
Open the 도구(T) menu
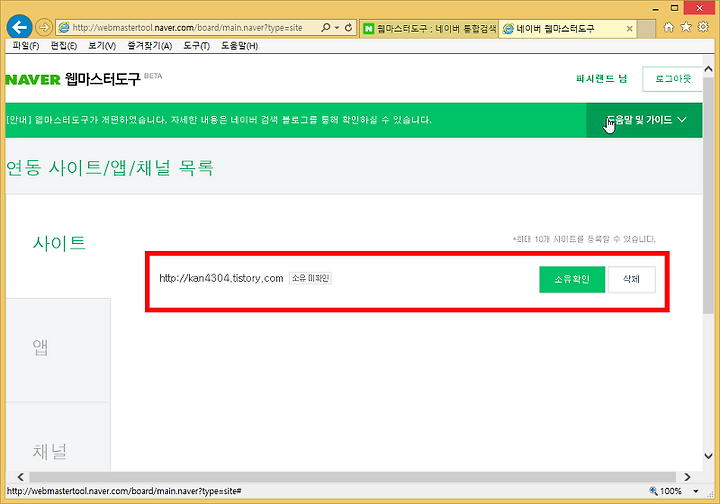197,46
